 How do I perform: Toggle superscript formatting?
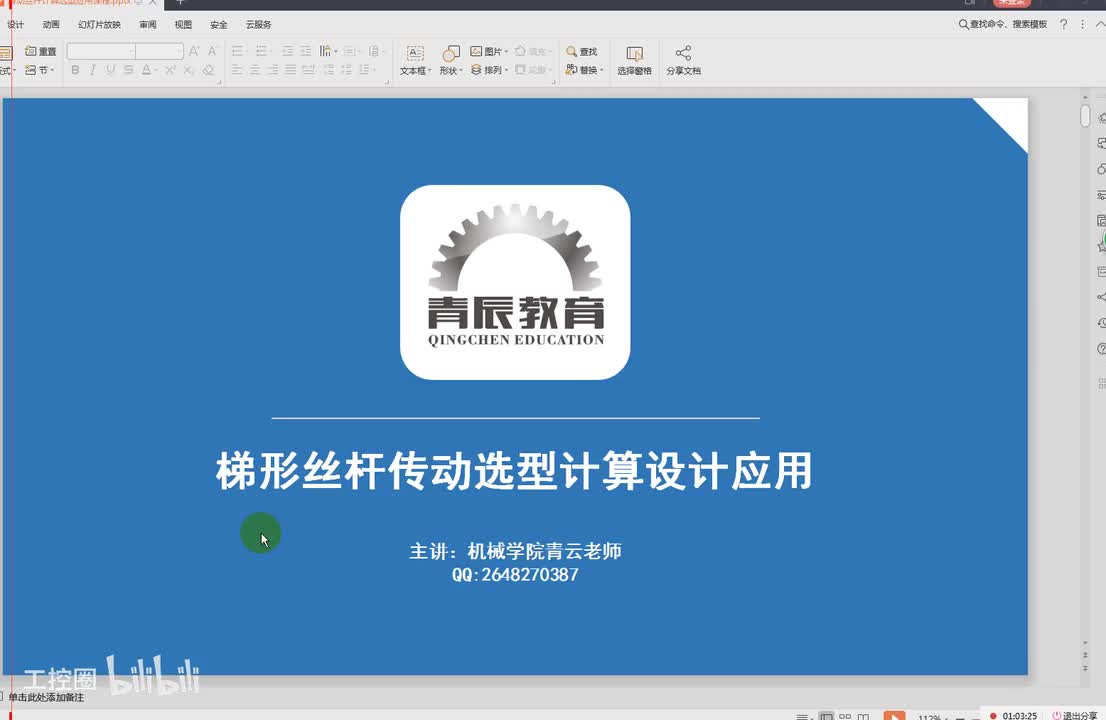click(170, 70)
